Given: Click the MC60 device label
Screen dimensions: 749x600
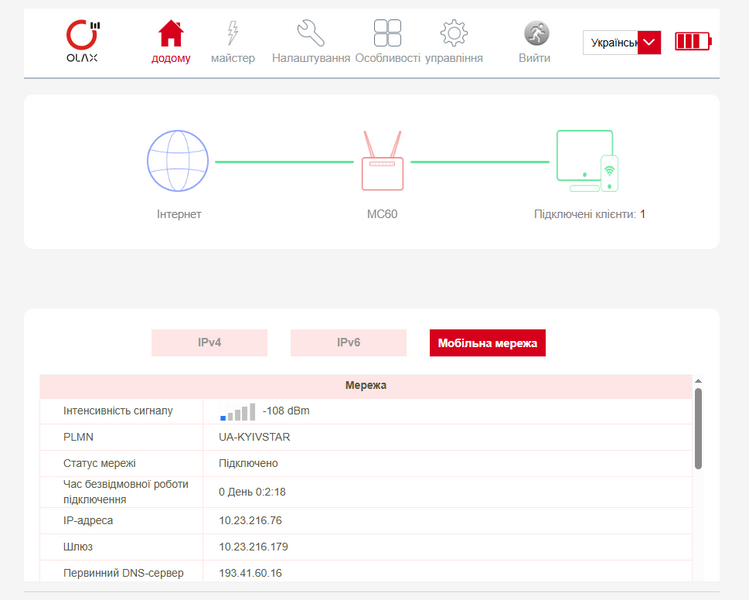Looking at the screenshot, I should [x=382, y=214].
